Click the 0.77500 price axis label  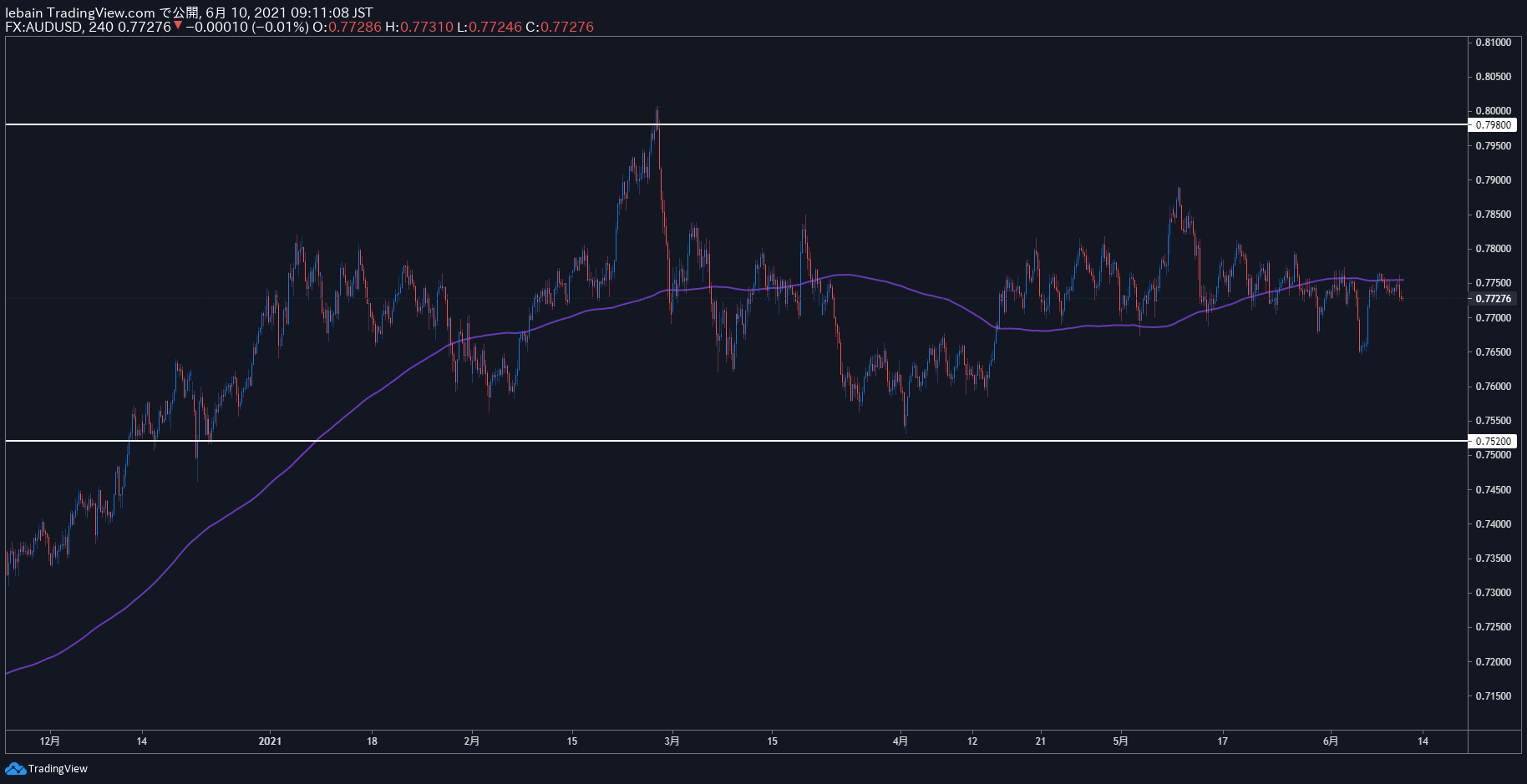(1494, 283)
